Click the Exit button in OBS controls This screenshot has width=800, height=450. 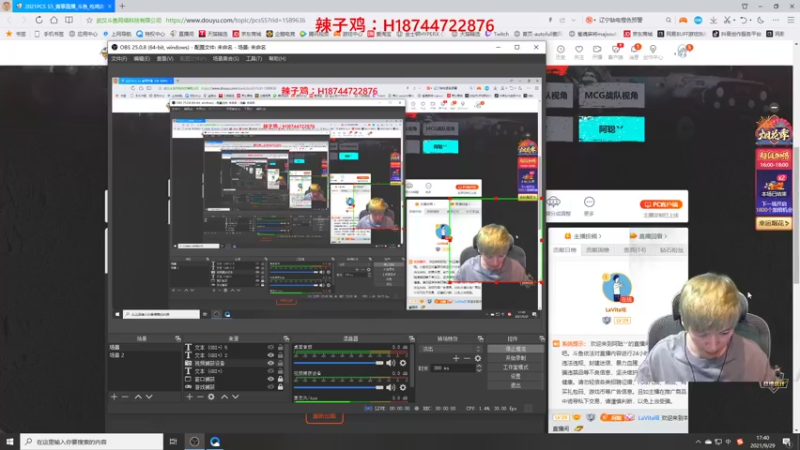click(x=515, y=386)
